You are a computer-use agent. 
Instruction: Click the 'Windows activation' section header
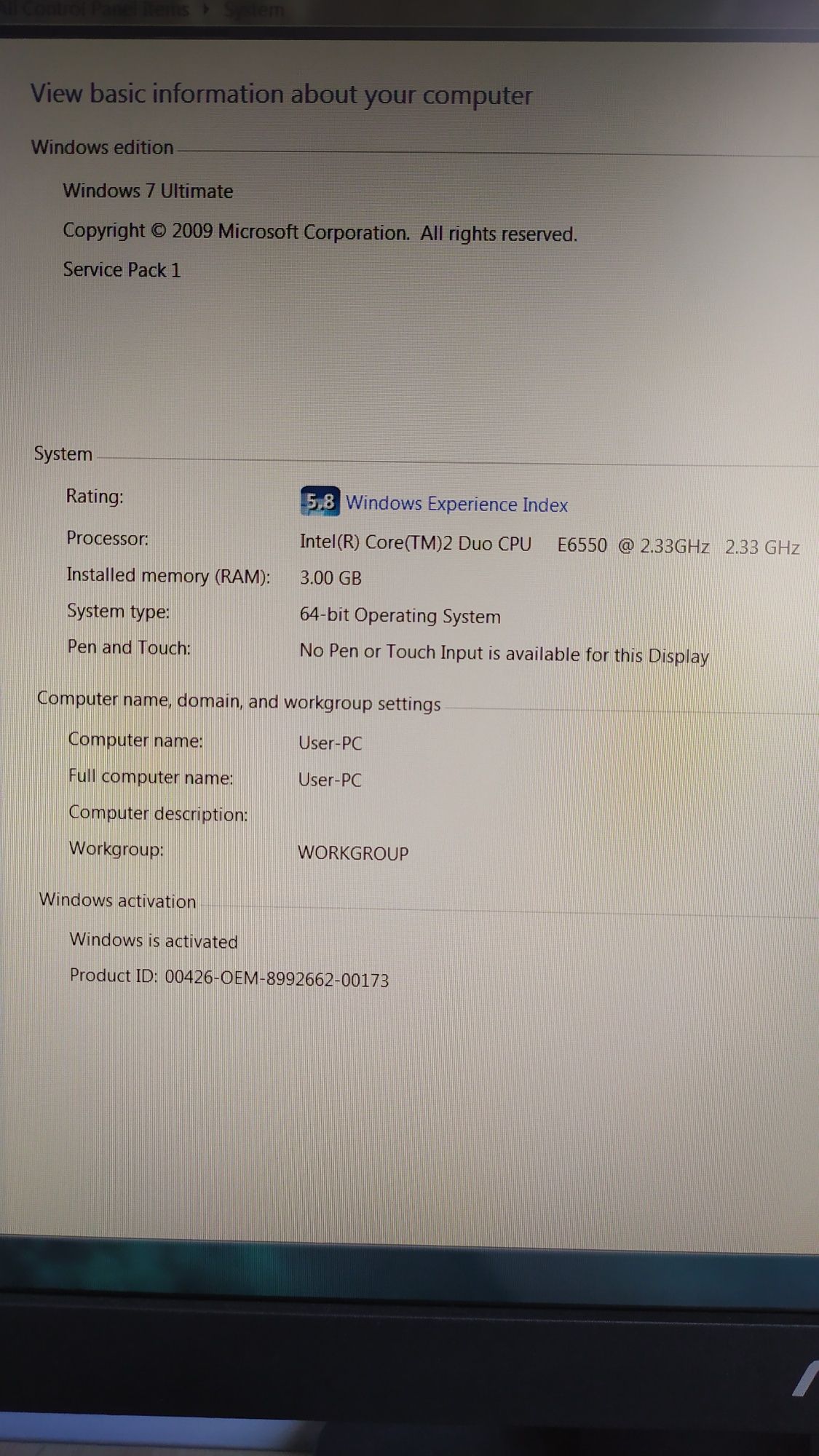tap(117, 901)
